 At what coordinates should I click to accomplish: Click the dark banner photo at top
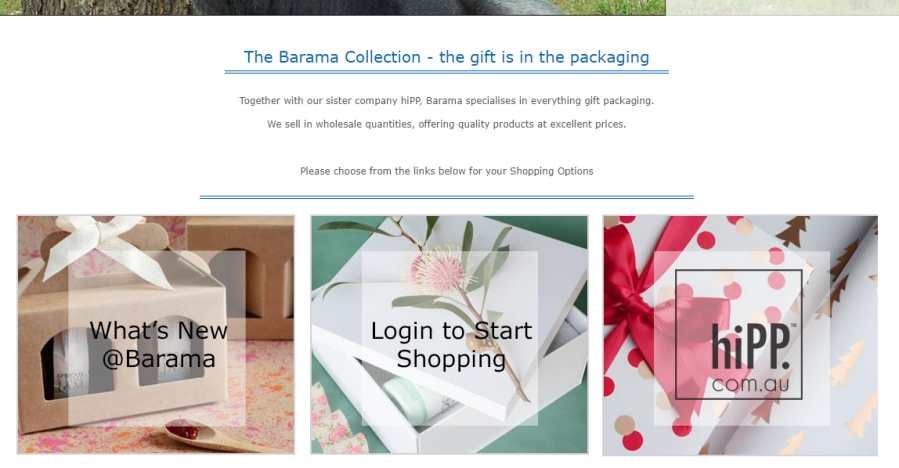(333, 7)
